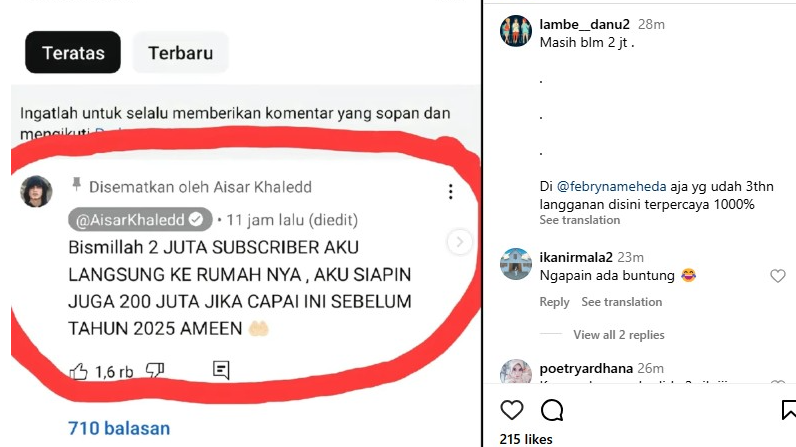Viewport: 796px width, 447px height.
Task: Switch to the Teratas tab
Action: coord(73,52)
